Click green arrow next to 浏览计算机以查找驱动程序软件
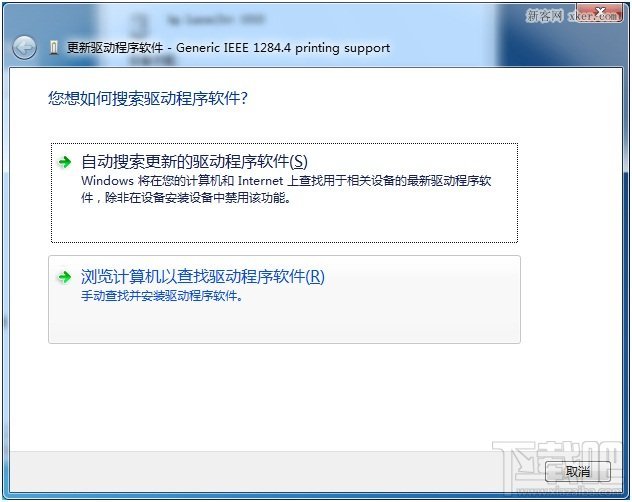The width and height of the screenshot is (632, 502). point(64,277)
